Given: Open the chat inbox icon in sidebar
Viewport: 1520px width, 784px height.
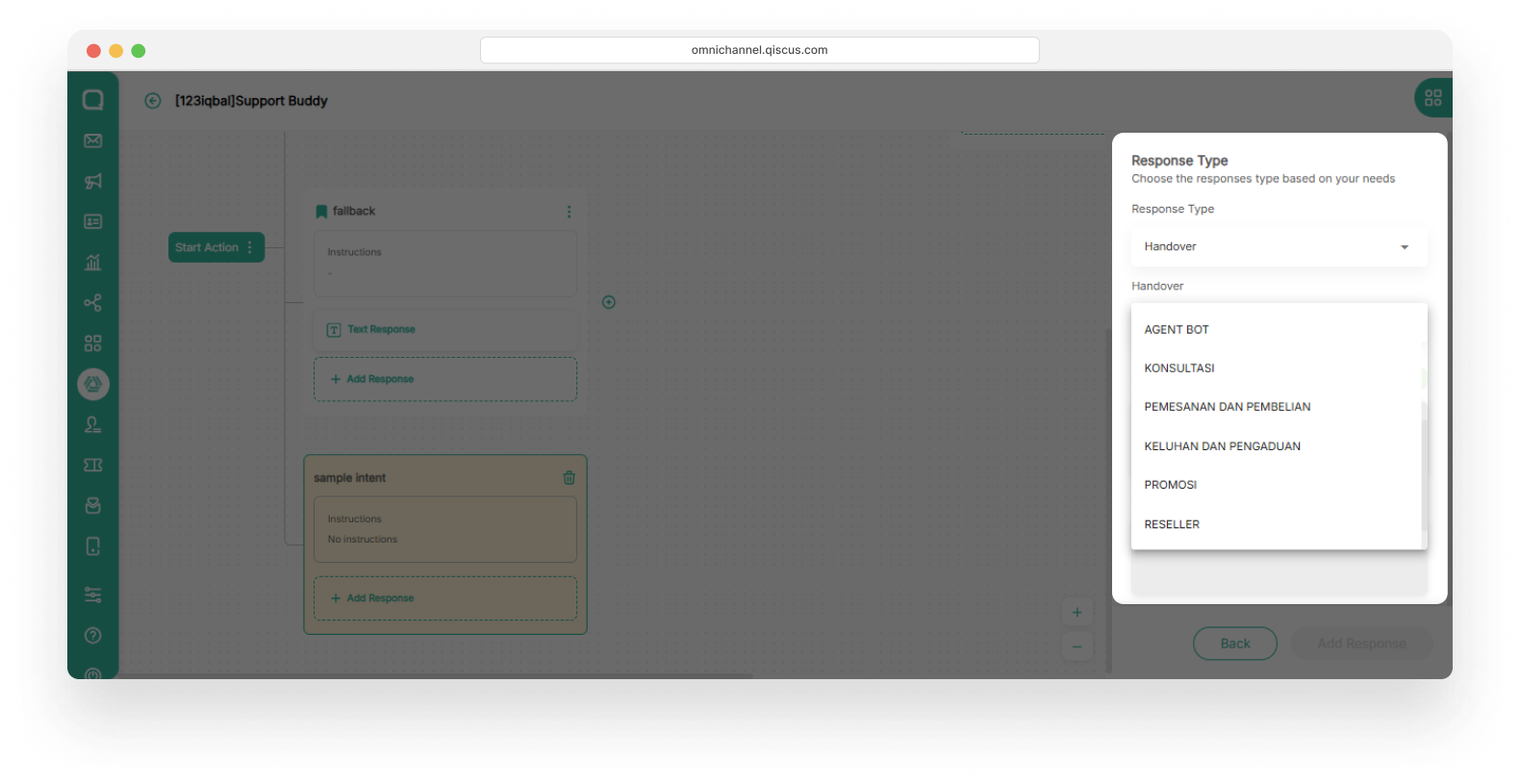Looking at the screenshot, I should [93, 100].
